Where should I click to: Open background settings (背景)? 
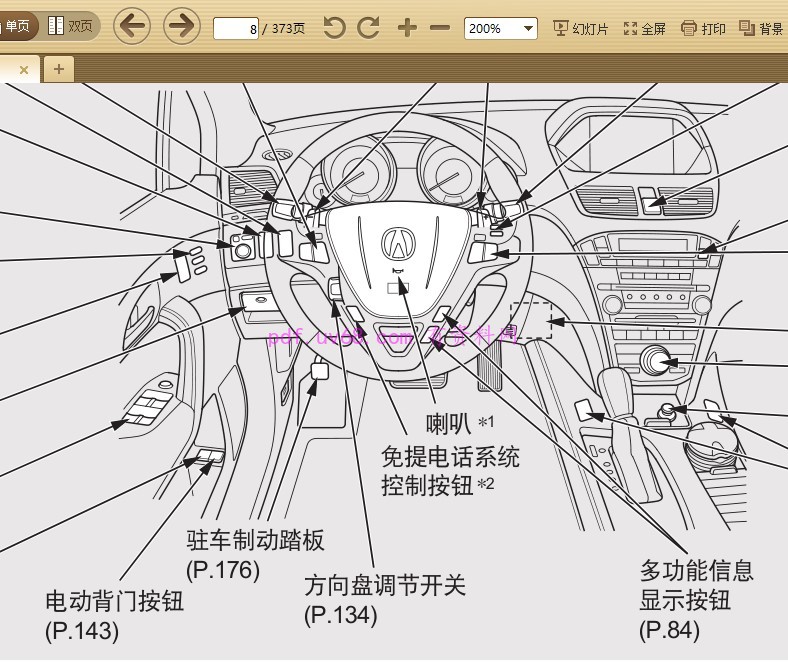761,29
